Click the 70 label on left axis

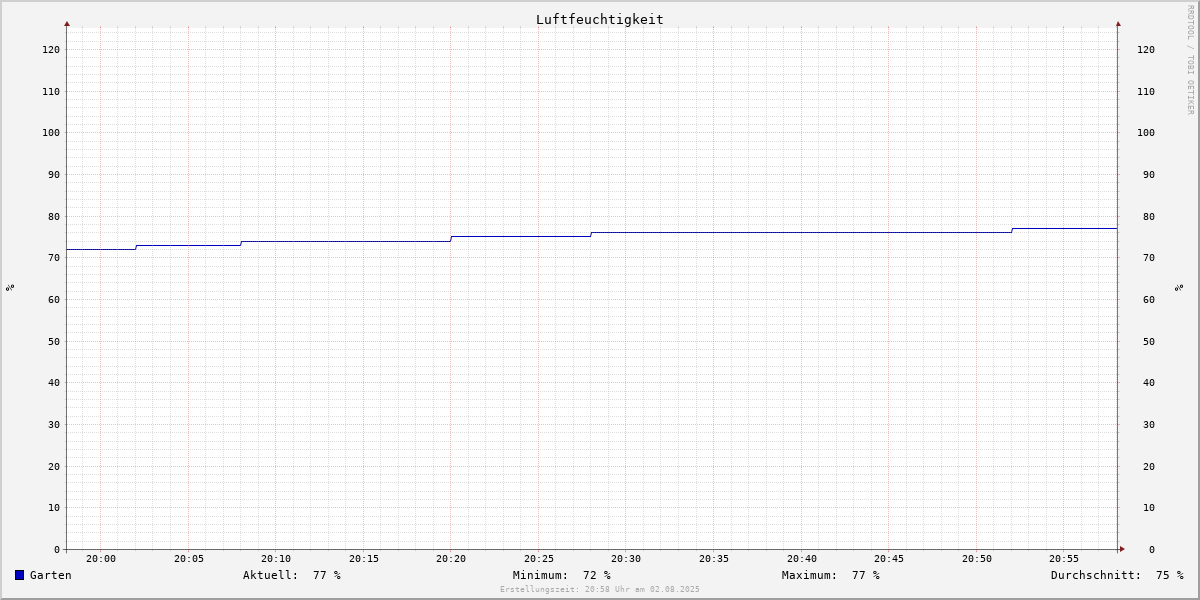pos(54,257)
